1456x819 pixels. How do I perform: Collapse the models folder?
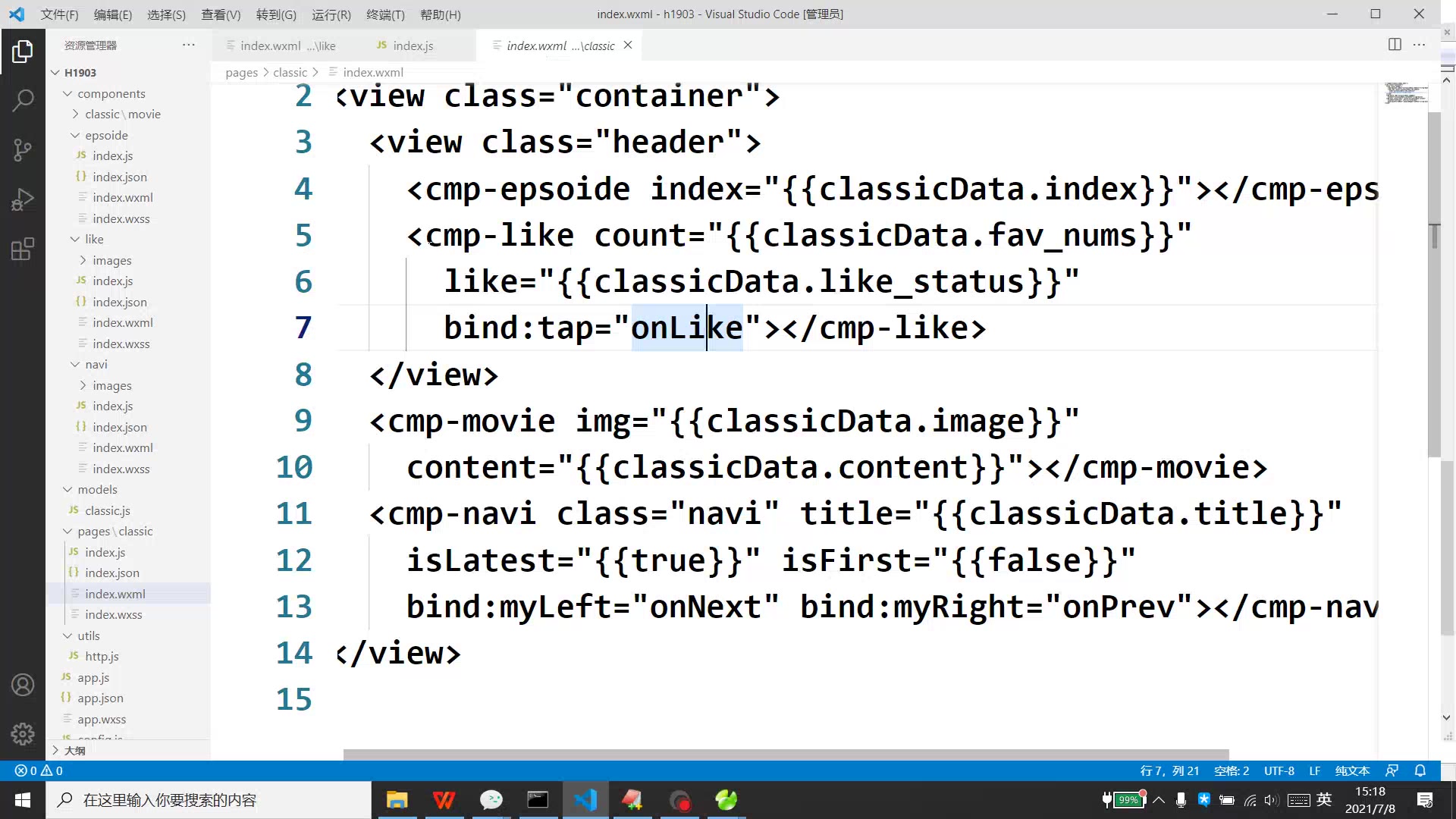[x=97, y=489]
